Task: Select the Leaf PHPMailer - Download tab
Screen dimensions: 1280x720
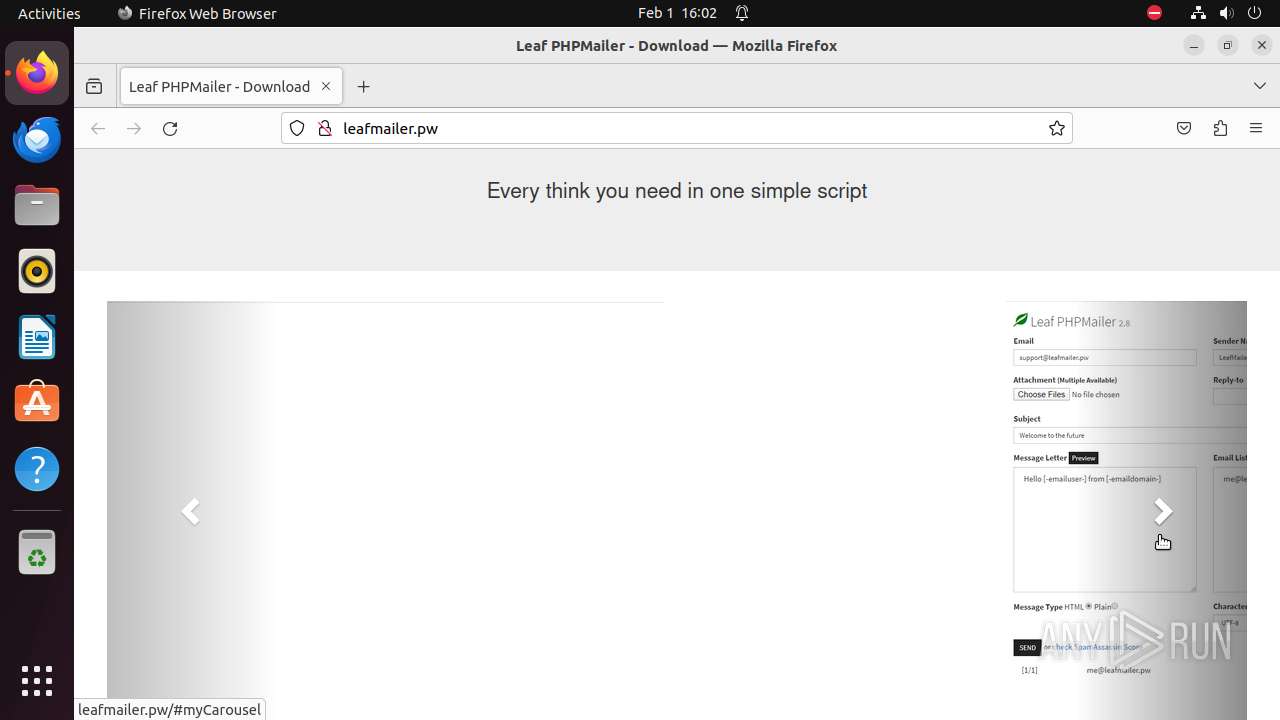Action: [231, 87]
